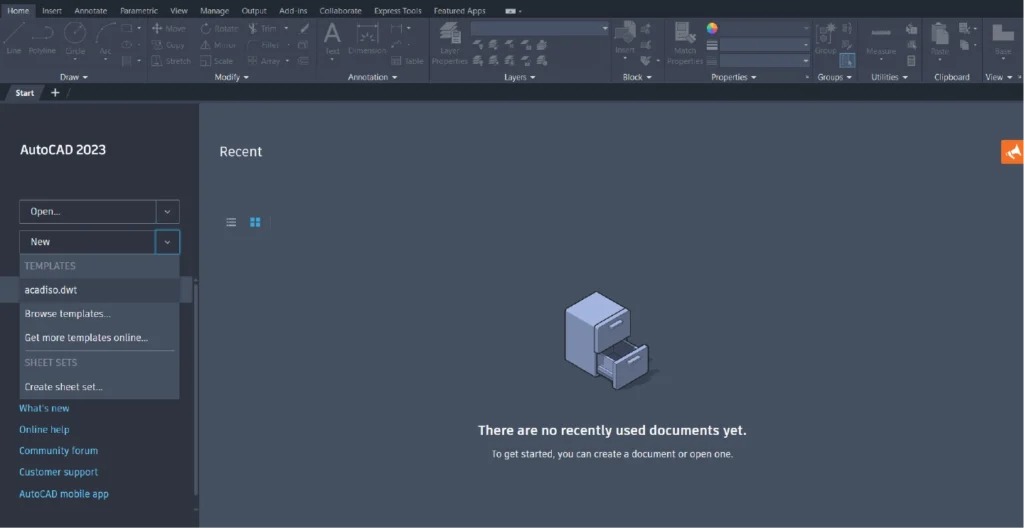This screenshot has height=528, width=1024.
Task: Click the Paste clipboard icon
Action: click(940, 39)
